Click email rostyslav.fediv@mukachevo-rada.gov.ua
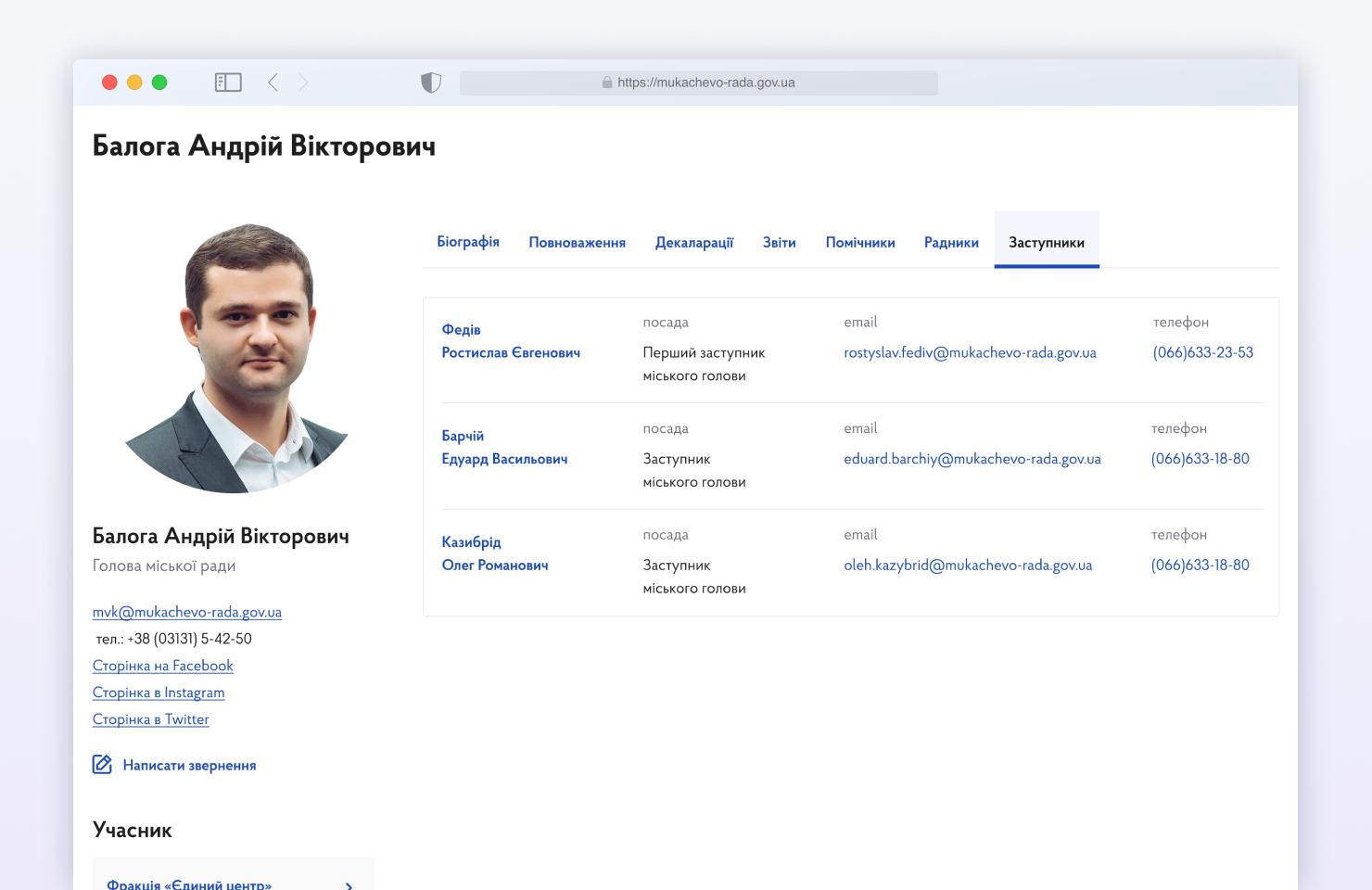Image resolution: width=1372 pixels, height=890 pixels. point(970,352)
